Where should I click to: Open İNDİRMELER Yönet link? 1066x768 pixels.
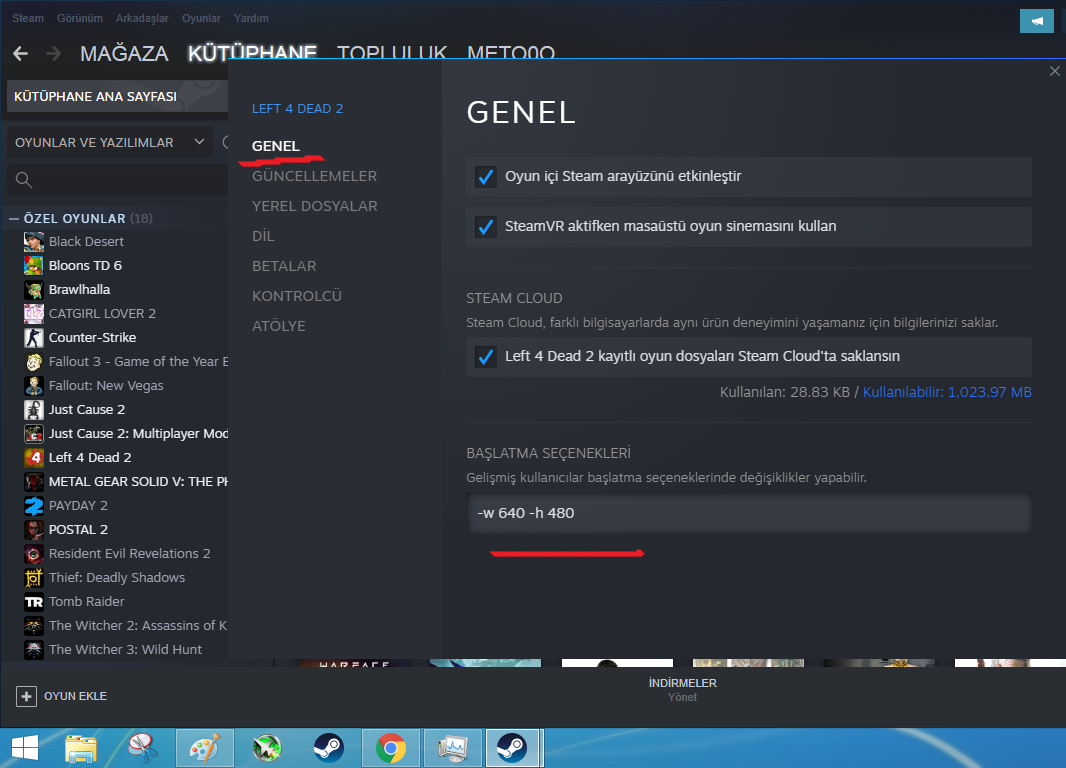(x=682, y=697)
